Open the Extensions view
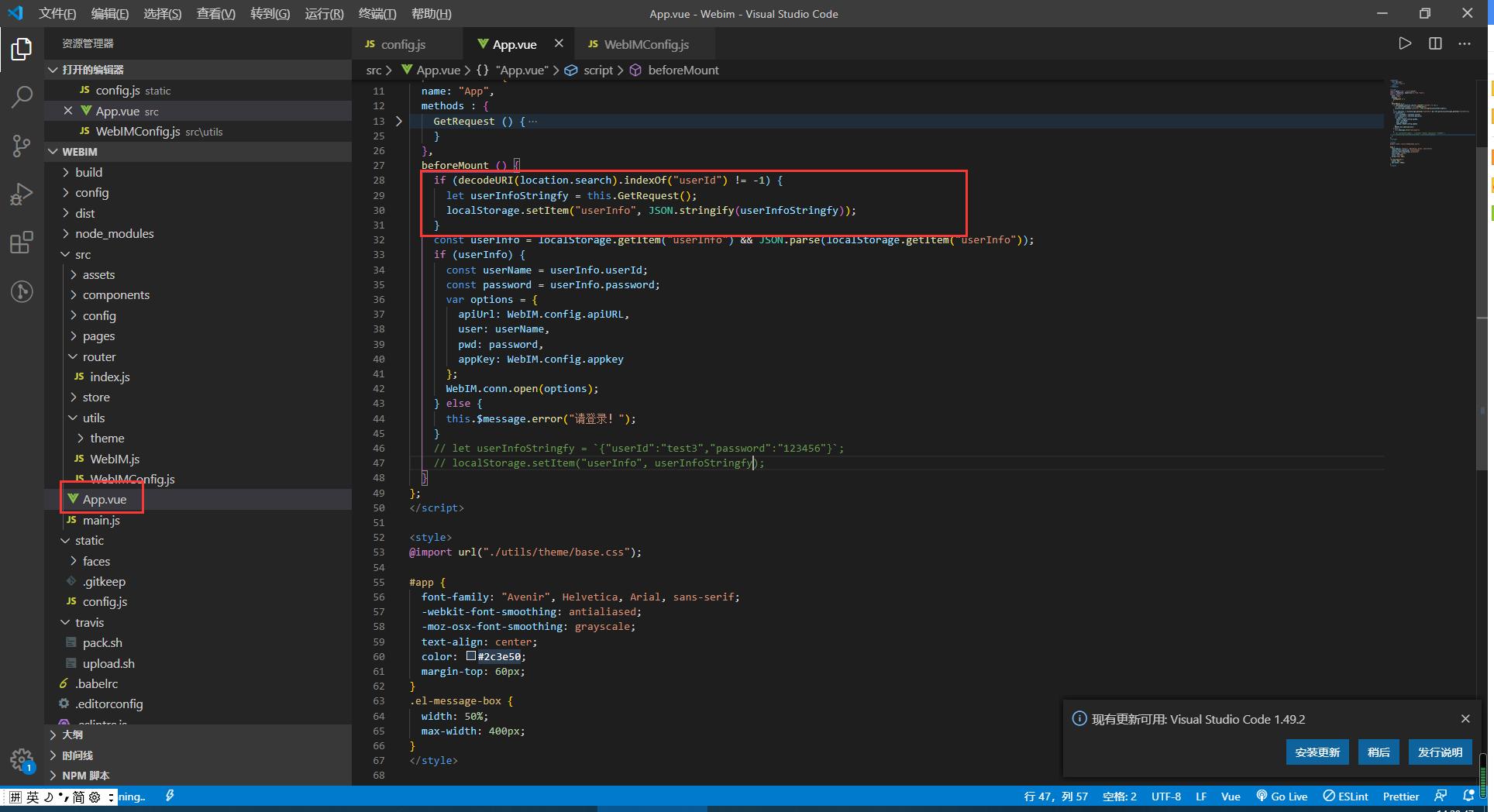Screen dimensions: 1494x812 tap(22, 243)
